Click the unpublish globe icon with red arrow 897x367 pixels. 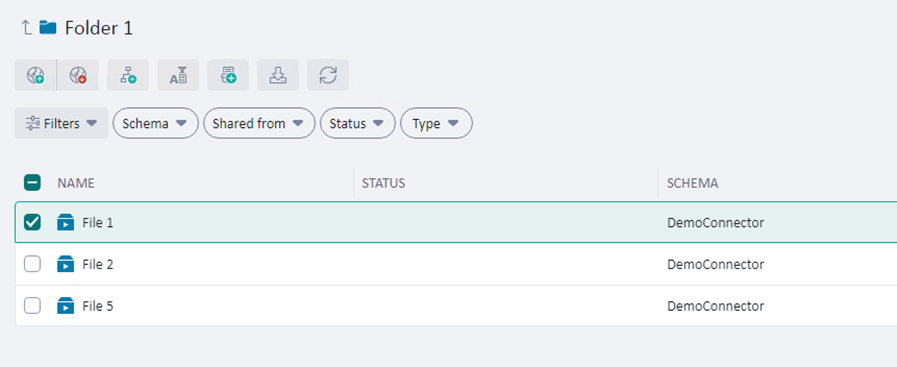(78, 75)
